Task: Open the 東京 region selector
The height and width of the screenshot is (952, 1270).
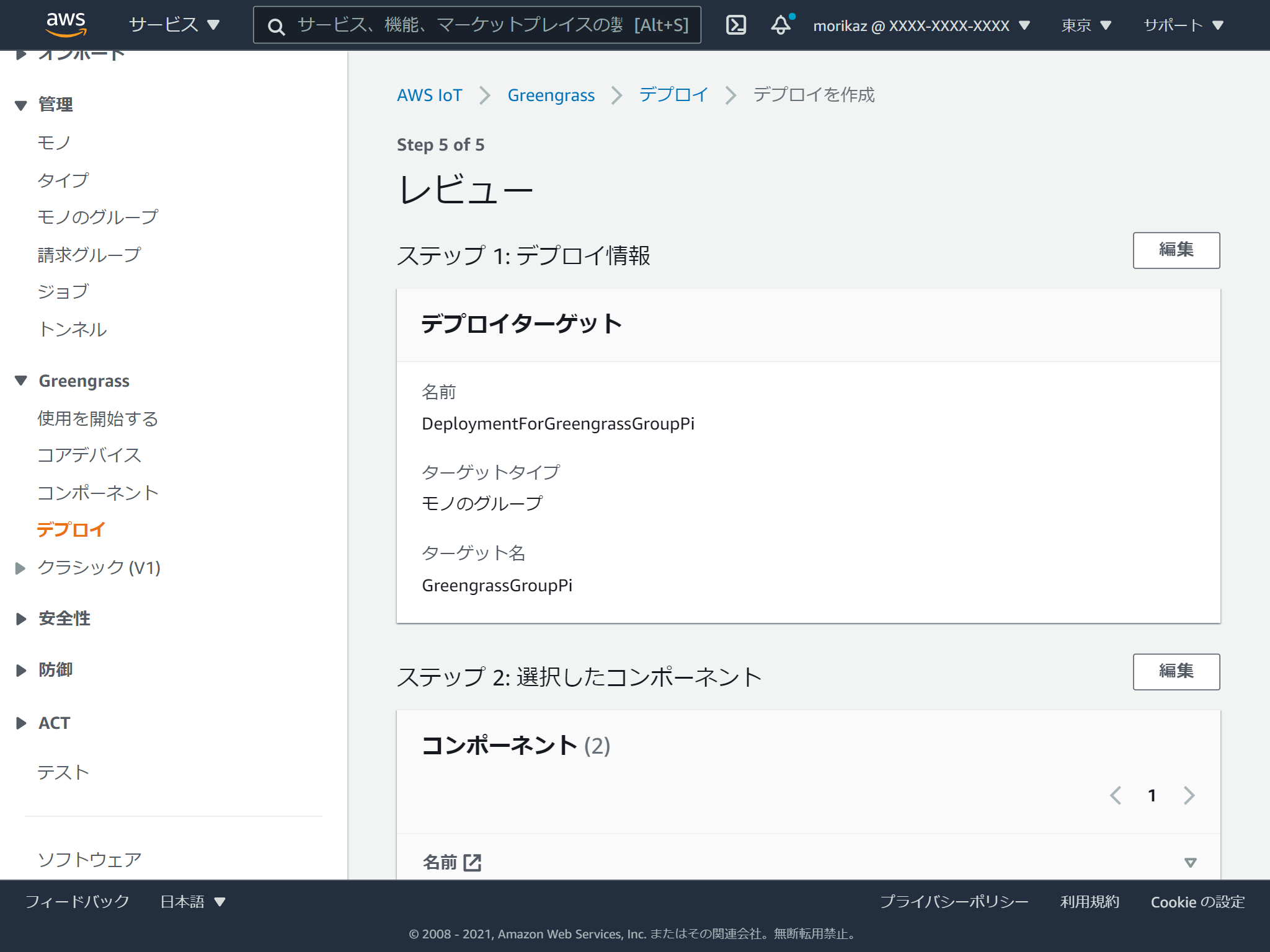Action: pyautogui.click(x=1086, y=25)
